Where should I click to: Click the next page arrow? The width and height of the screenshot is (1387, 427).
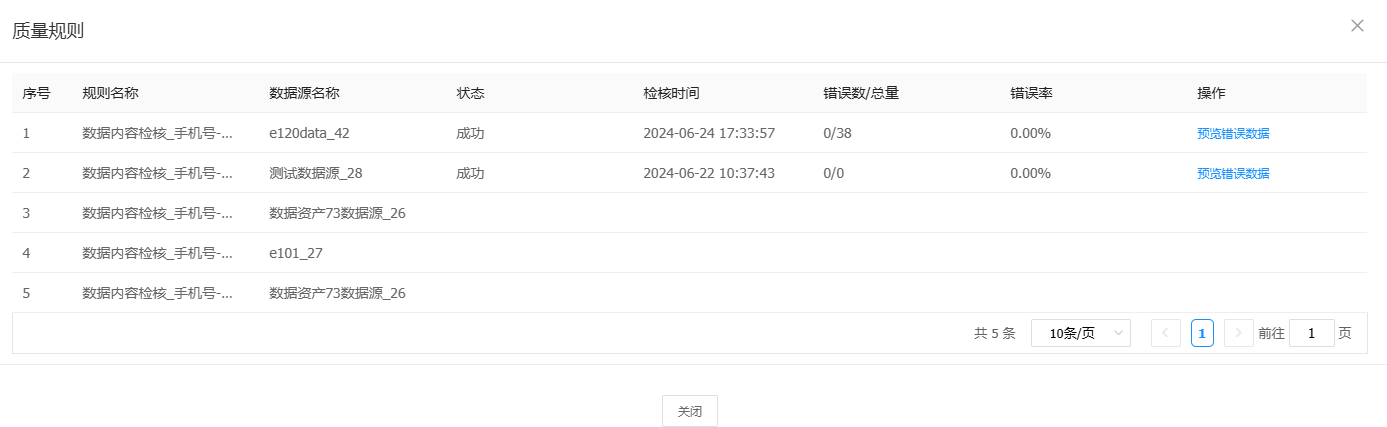(x=1238, y=333)
